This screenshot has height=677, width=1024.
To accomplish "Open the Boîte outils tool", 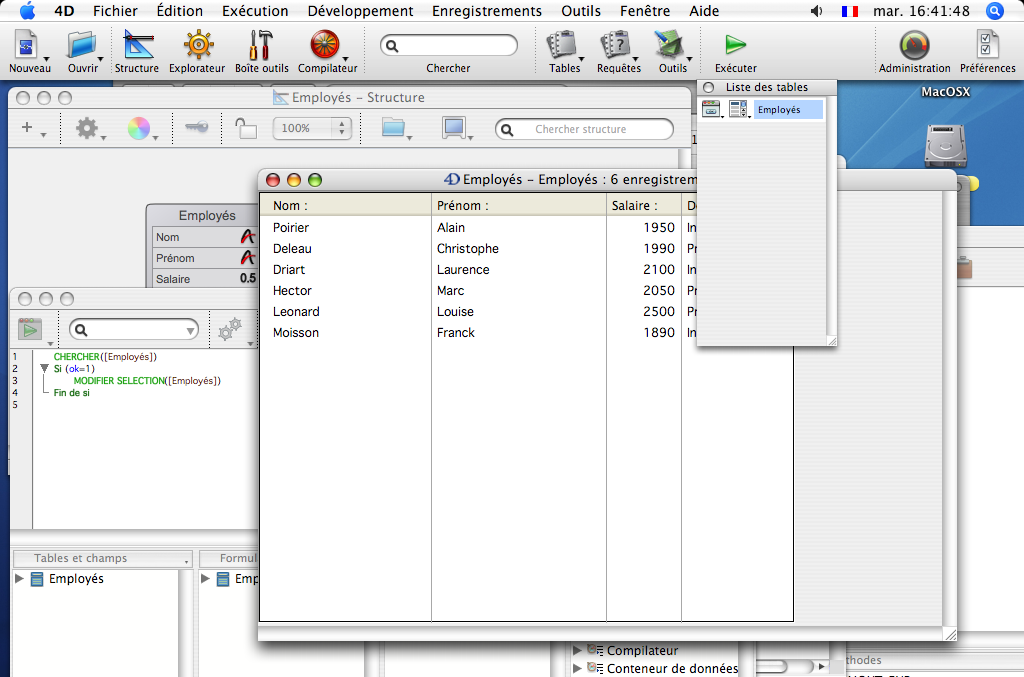I will pyautogui.click(x=261, y=51).
